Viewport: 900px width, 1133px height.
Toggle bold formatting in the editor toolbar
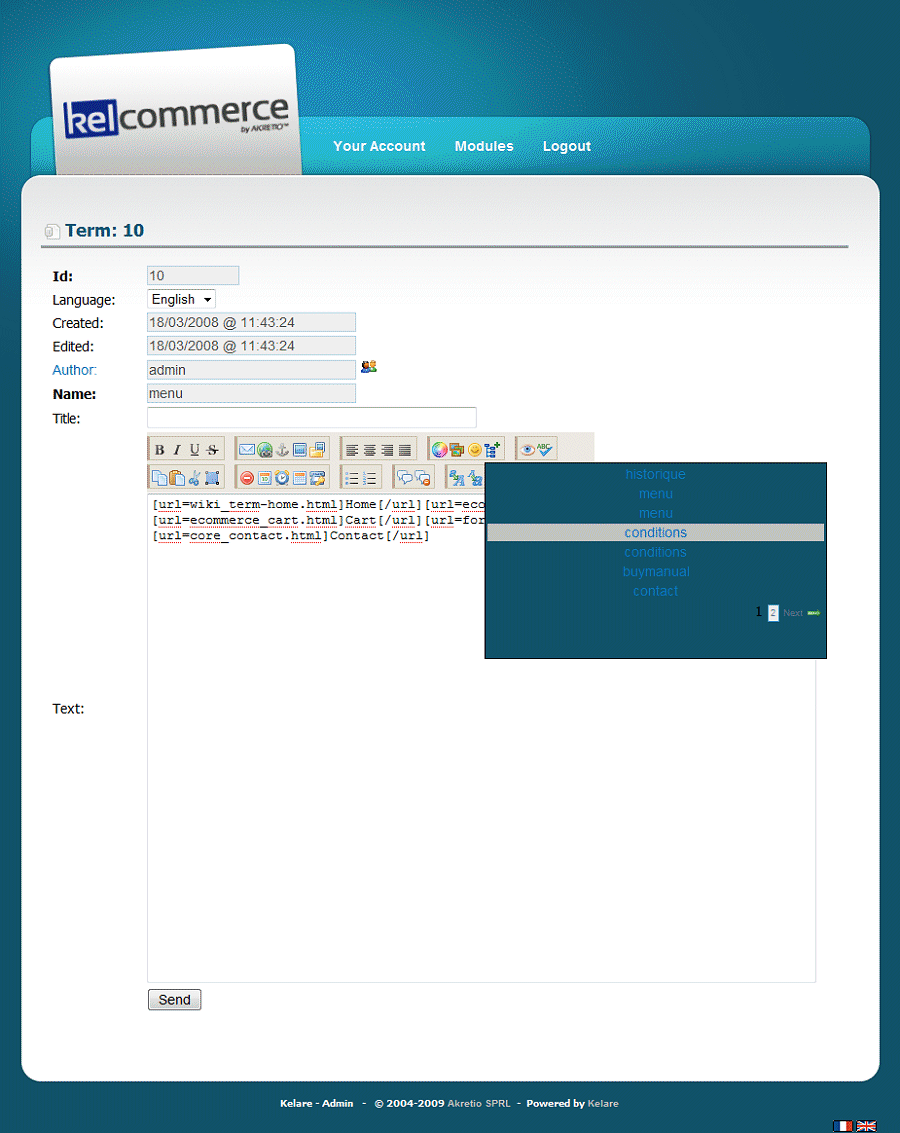[x=159, y=450]
